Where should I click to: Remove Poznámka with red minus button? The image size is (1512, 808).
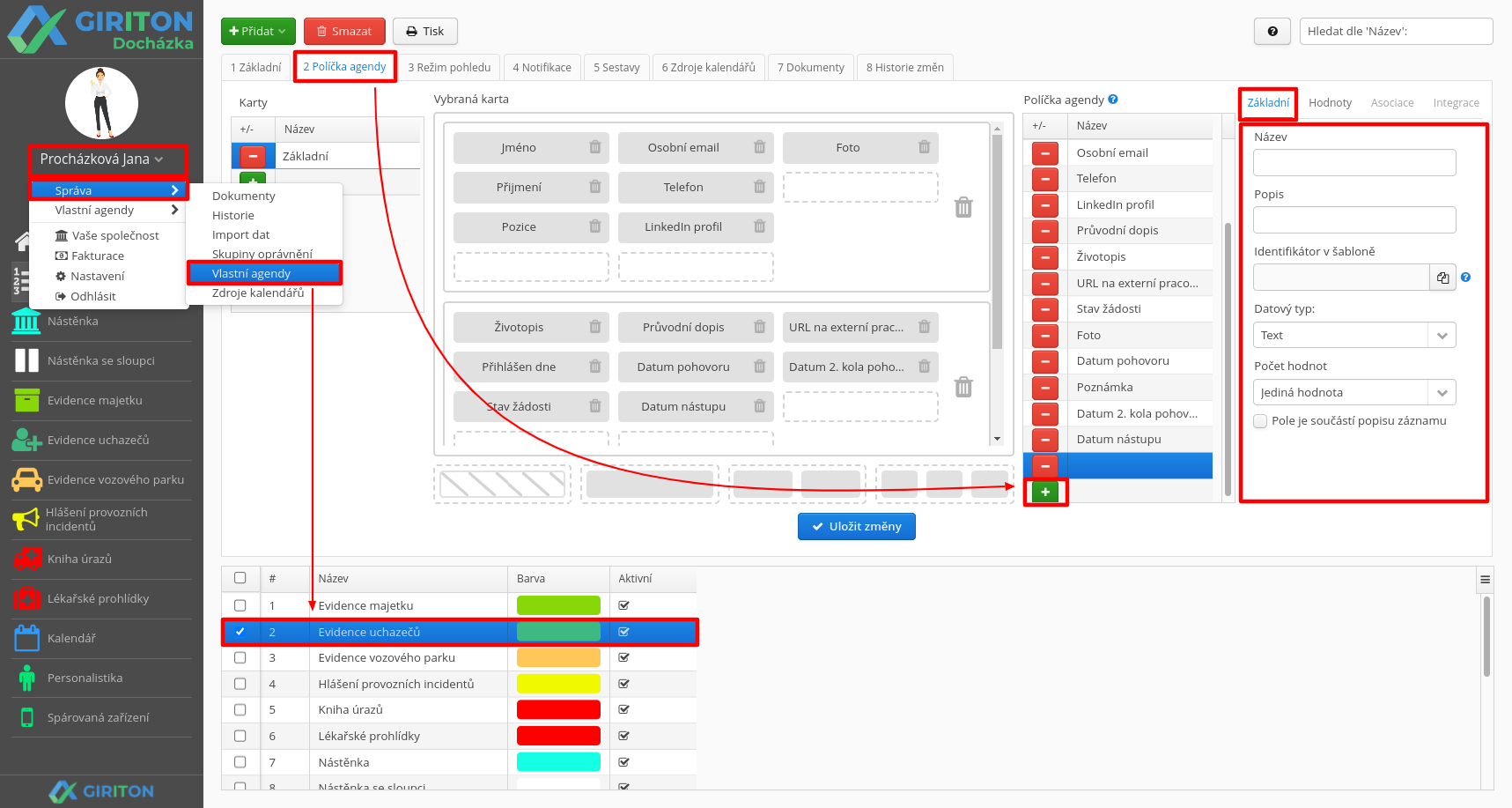click(1045, 388)
